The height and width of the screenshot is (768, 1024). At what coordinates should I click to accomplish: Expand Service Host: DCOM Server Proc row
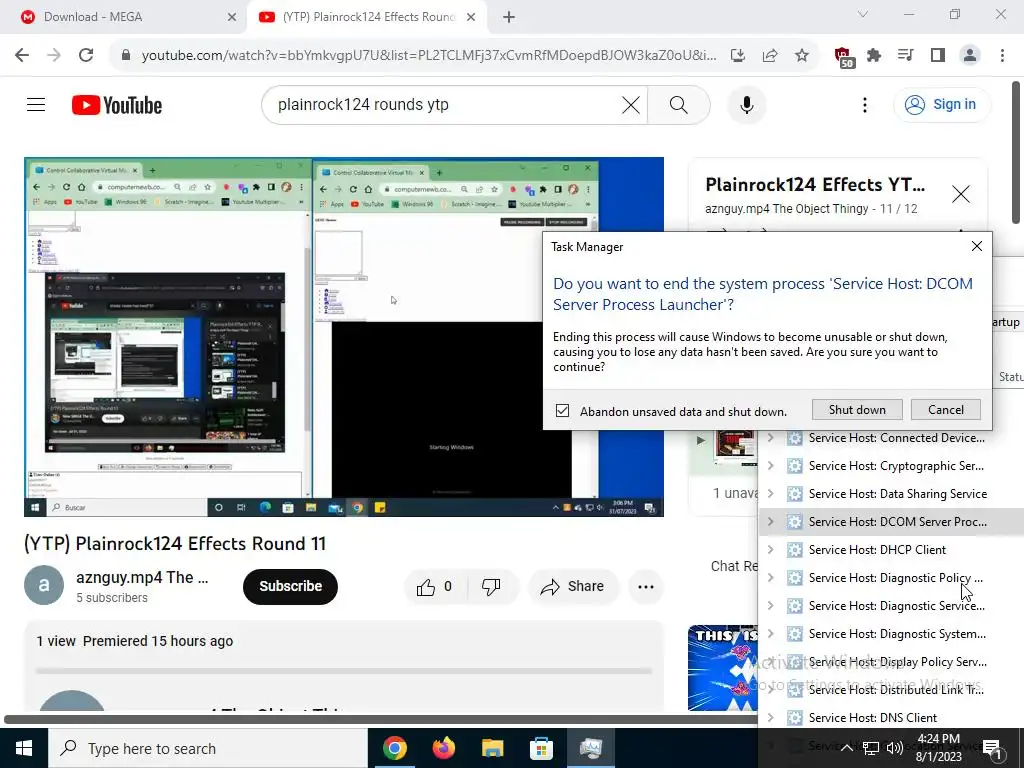[771, 522]
